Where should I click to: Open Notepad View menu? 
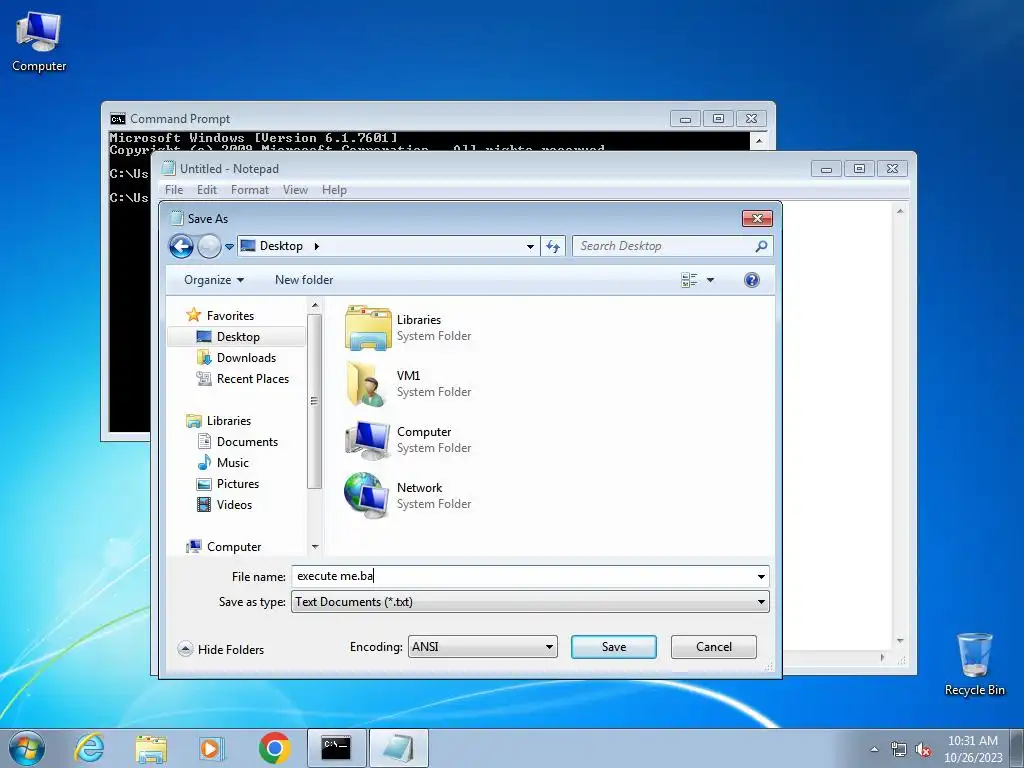[x=295, y=190]
